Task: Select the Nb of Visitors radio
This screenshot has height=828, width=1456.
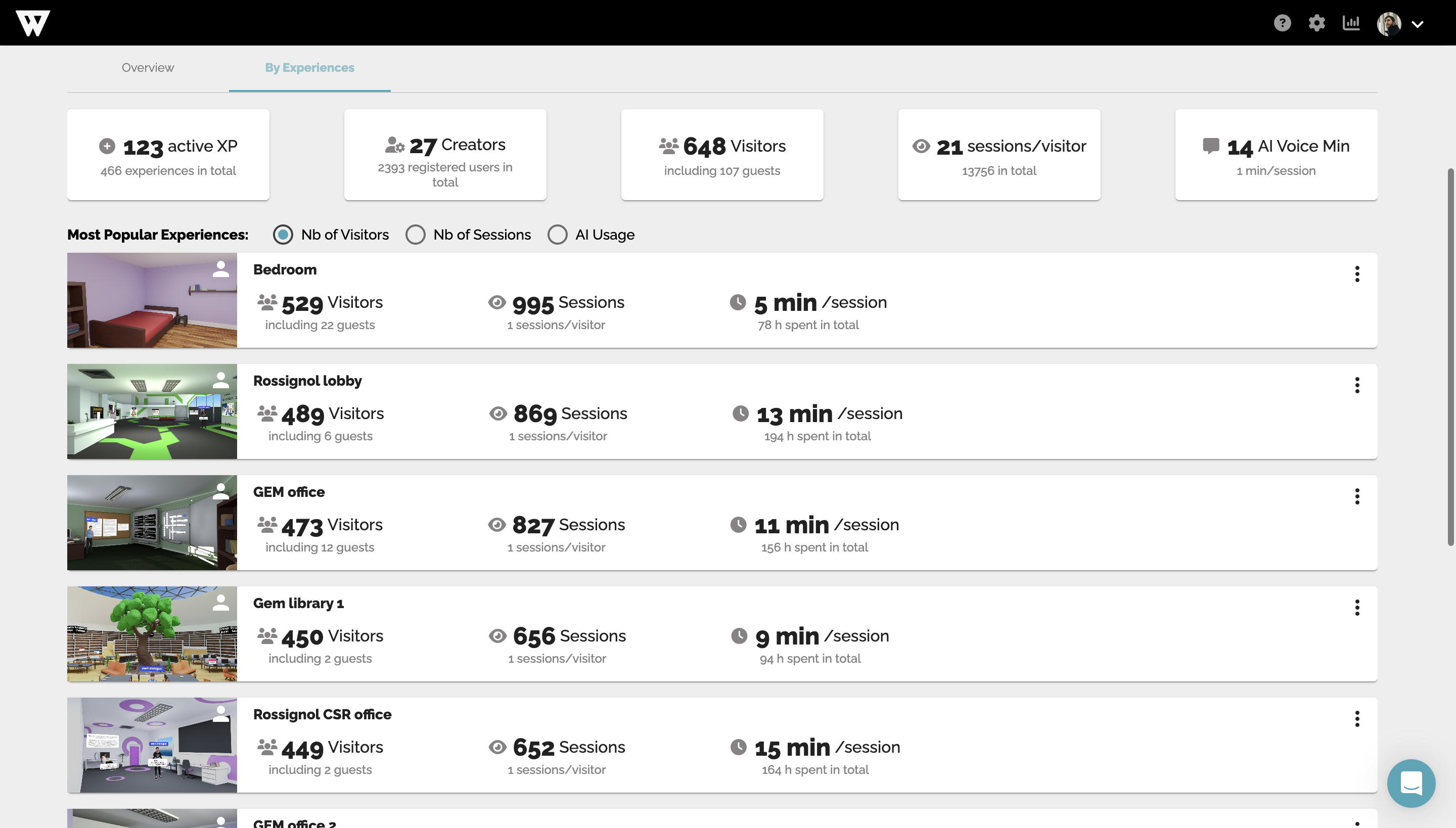Action: [283, 235]
